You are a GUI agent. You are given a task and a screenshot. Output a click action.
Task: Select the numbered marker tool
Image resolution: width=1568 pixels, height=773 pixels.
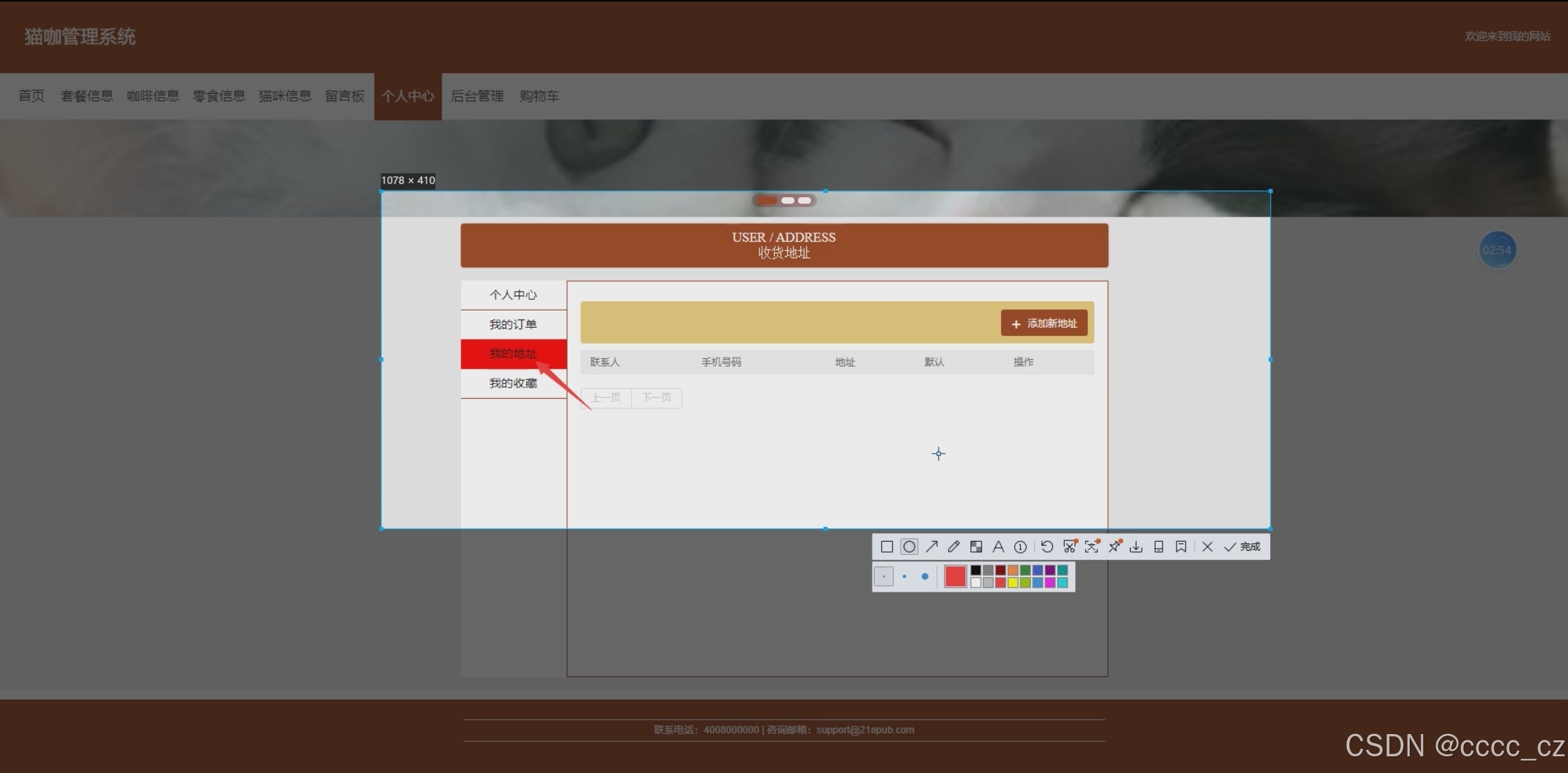click(x=1020, y=547)
